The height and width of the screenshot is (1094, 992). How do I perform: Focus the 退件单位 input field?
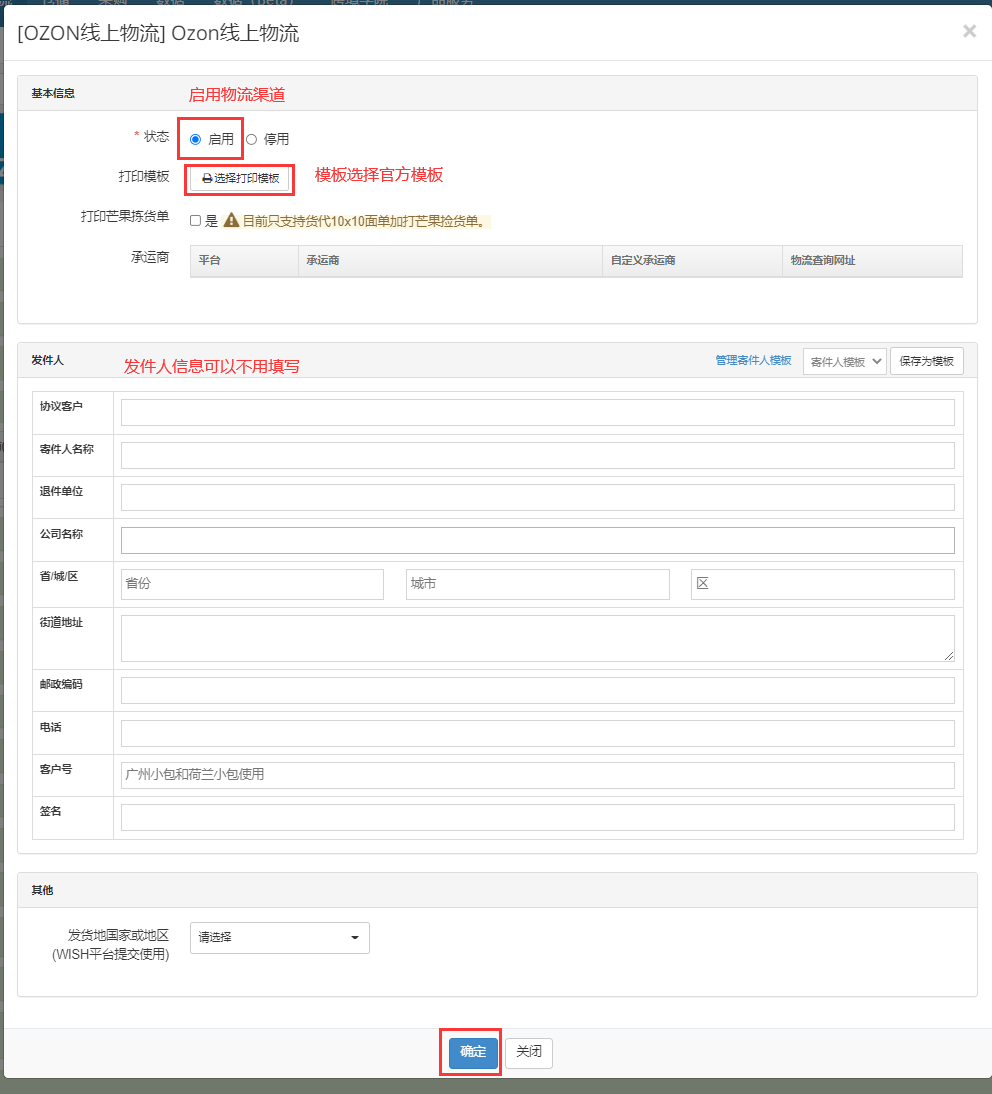coord(537,497)
